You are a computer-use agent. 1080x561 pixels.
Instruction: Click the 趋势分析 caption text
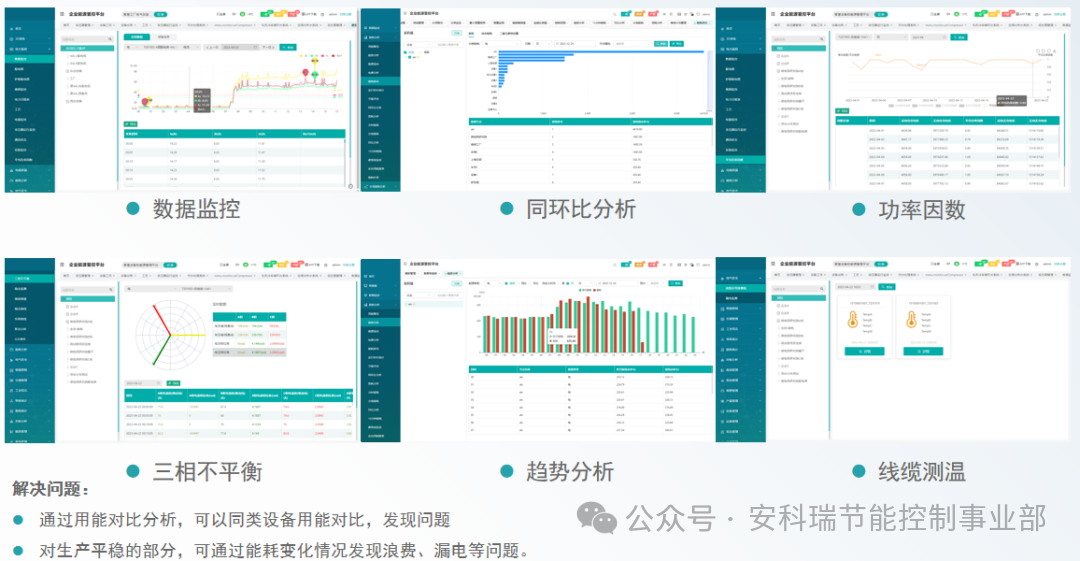(x=570, y=471)
